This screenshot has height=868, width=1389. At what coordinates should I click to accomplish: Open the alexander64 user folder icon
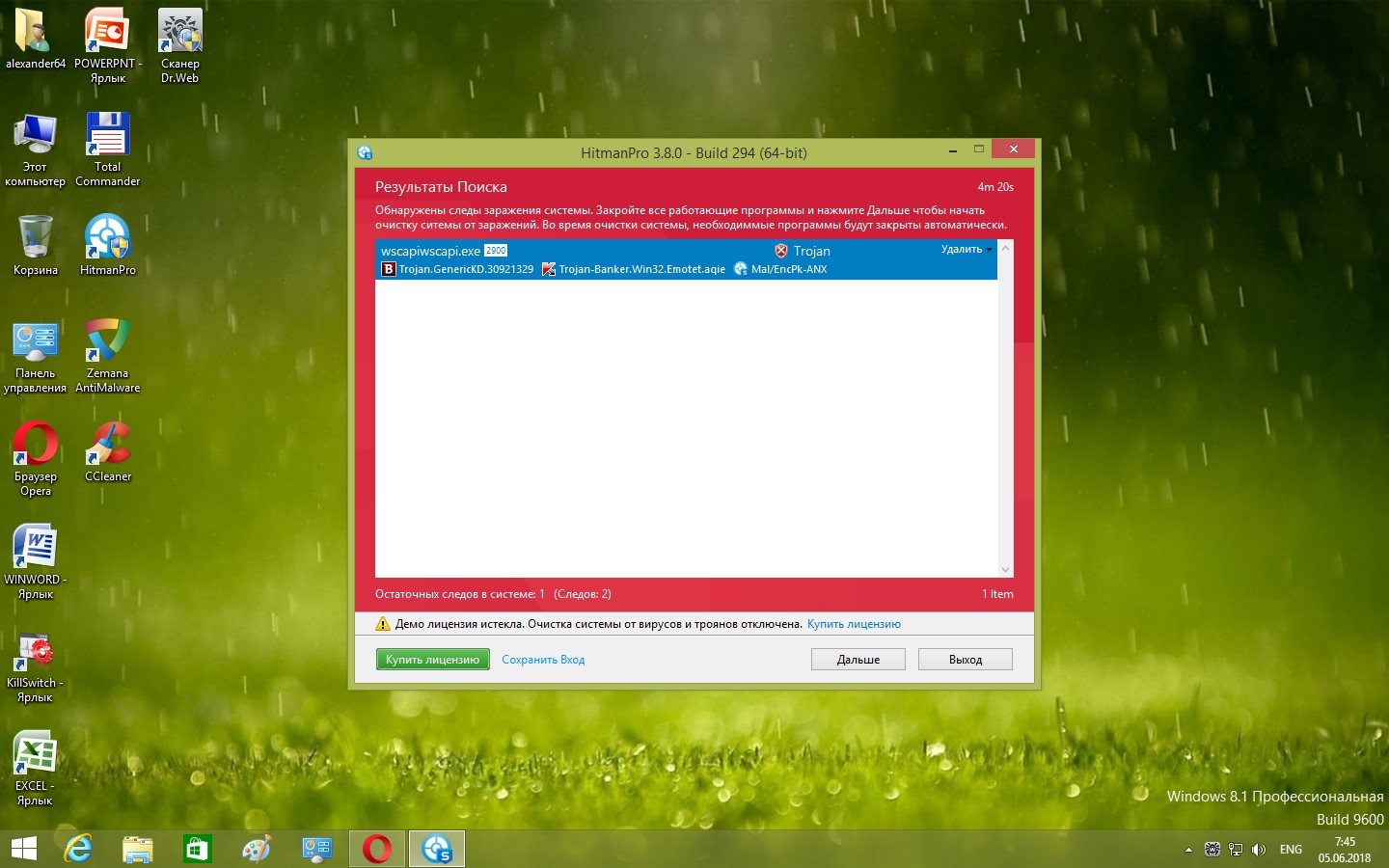35,39
